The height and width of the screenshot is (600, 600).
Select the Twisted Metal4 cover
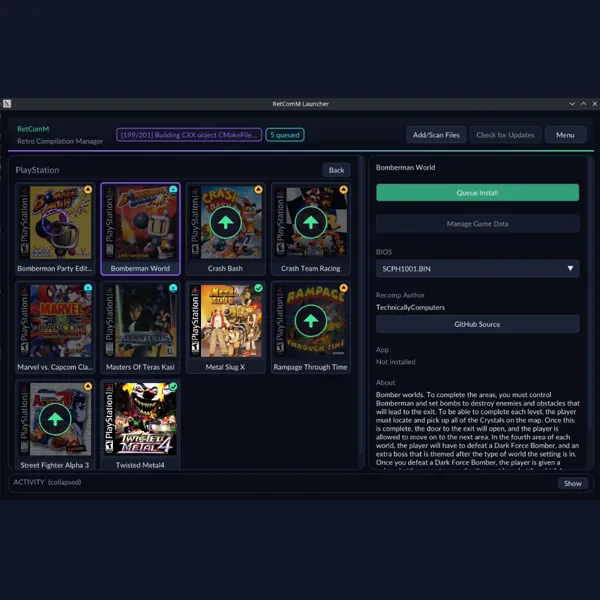point(141,419)
